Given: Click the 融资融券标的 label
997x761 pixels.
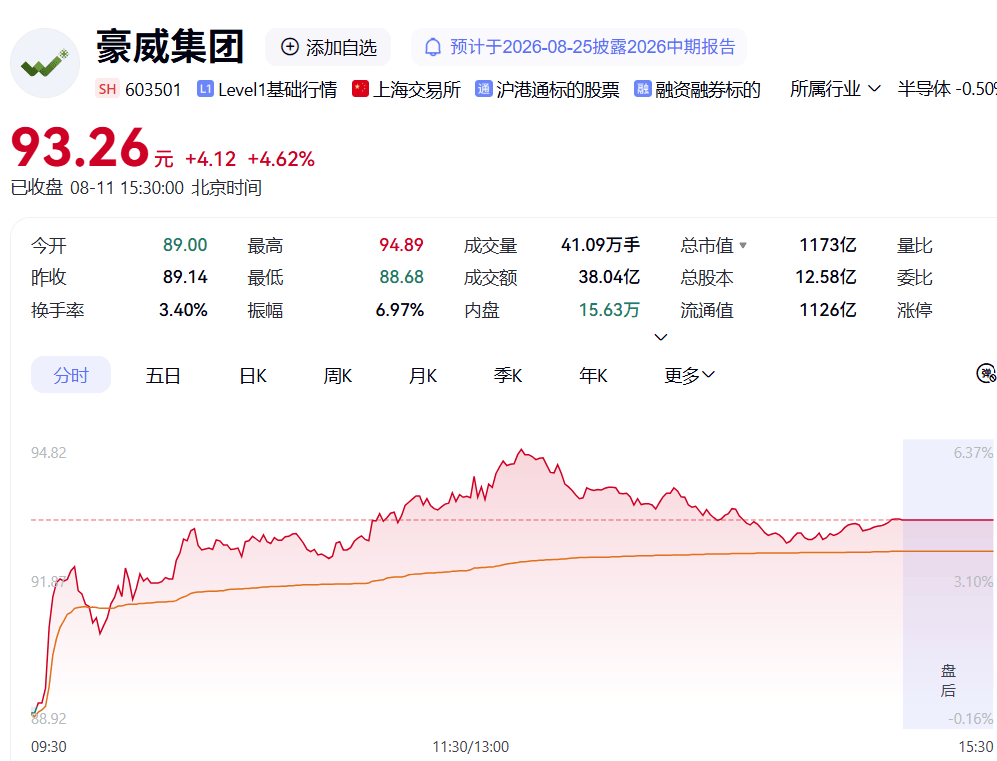Looking at the screenshot, I should tap(708, 90).
